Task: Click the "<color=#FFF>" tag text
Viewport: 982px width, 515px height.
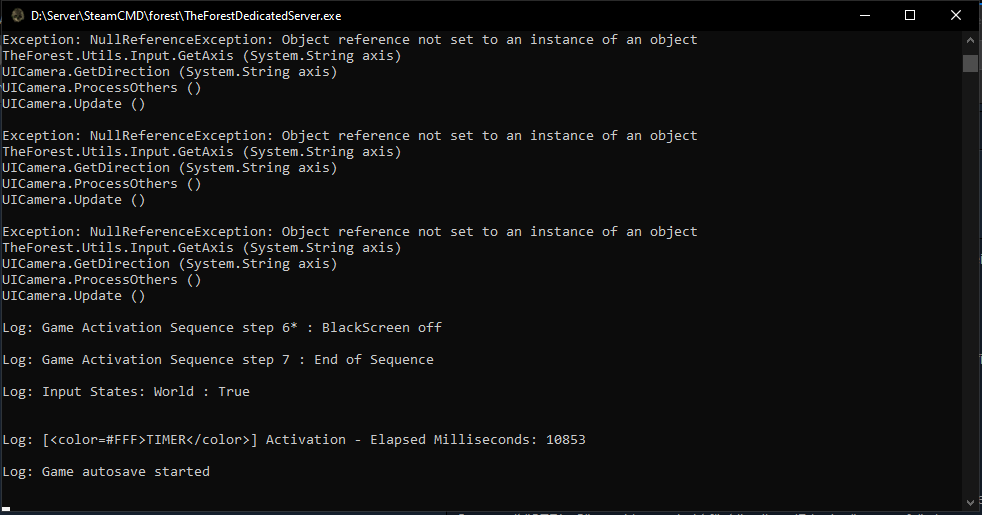Action: tap(97, 440)
